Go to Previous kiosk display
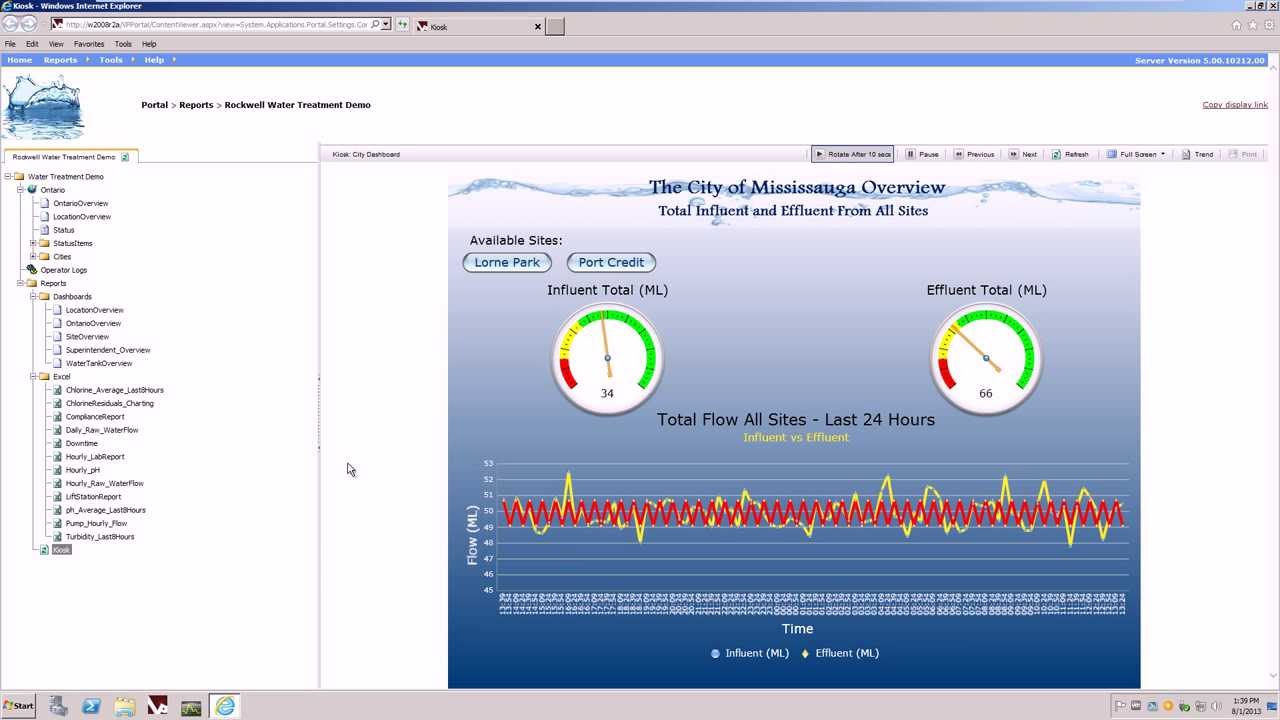This screenshot has width=1280, height=720. click(974, 154)
